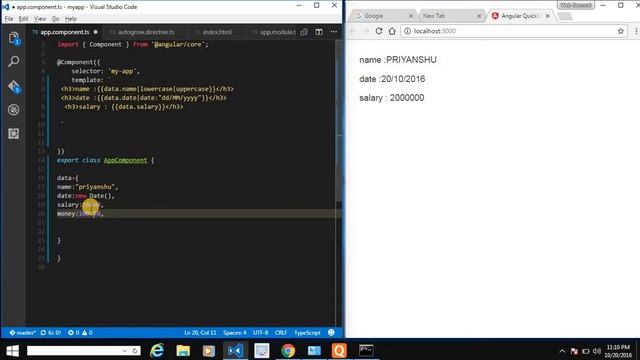The height and width of the screenshot is (360, 640).
Task: Close the Google tab in Chrome
Action: [411, 16]
